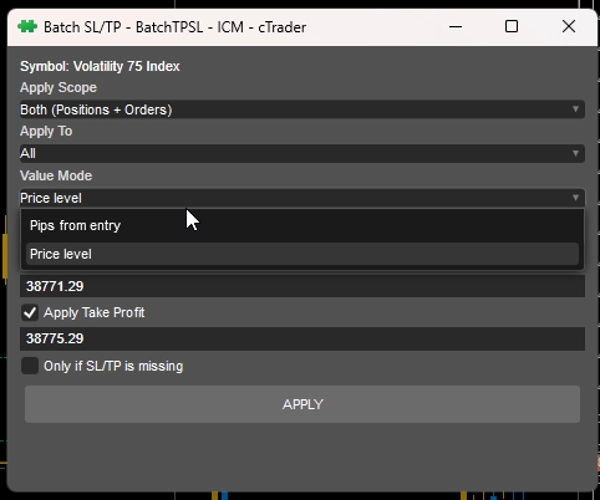Image resolution: width=600 pixels, height=500 pixels.
Task: Click the window title bar text
Action: pos(175,27)
